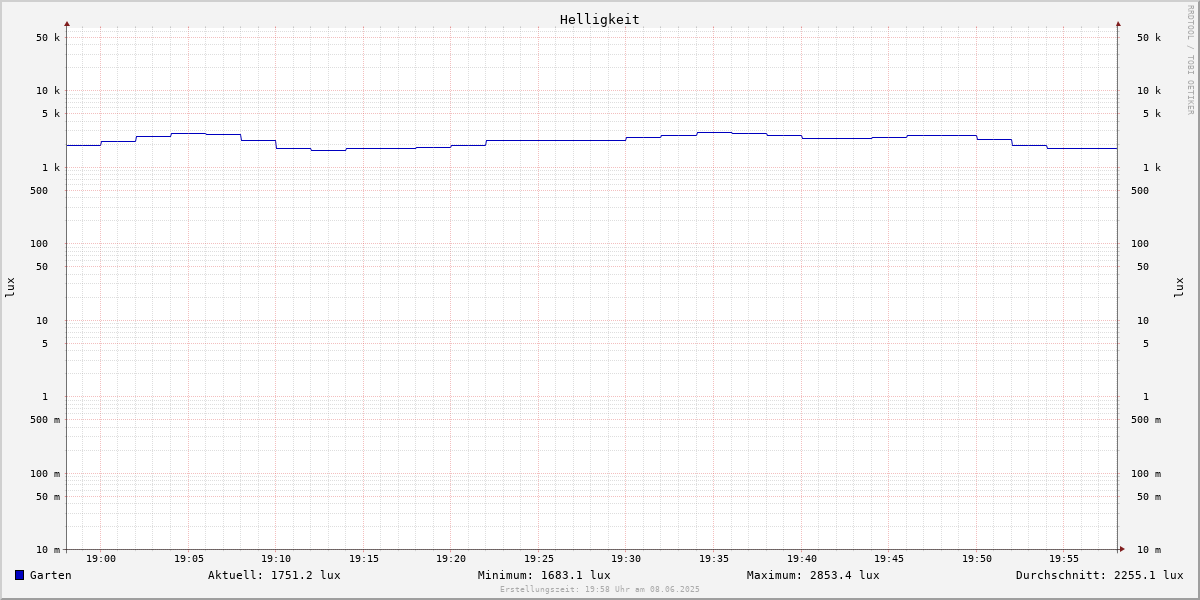Image resolution: width=1200 pixels, height=600 pixels.
Task: Click the 19:25 time axis label
Action: [539, 559]
